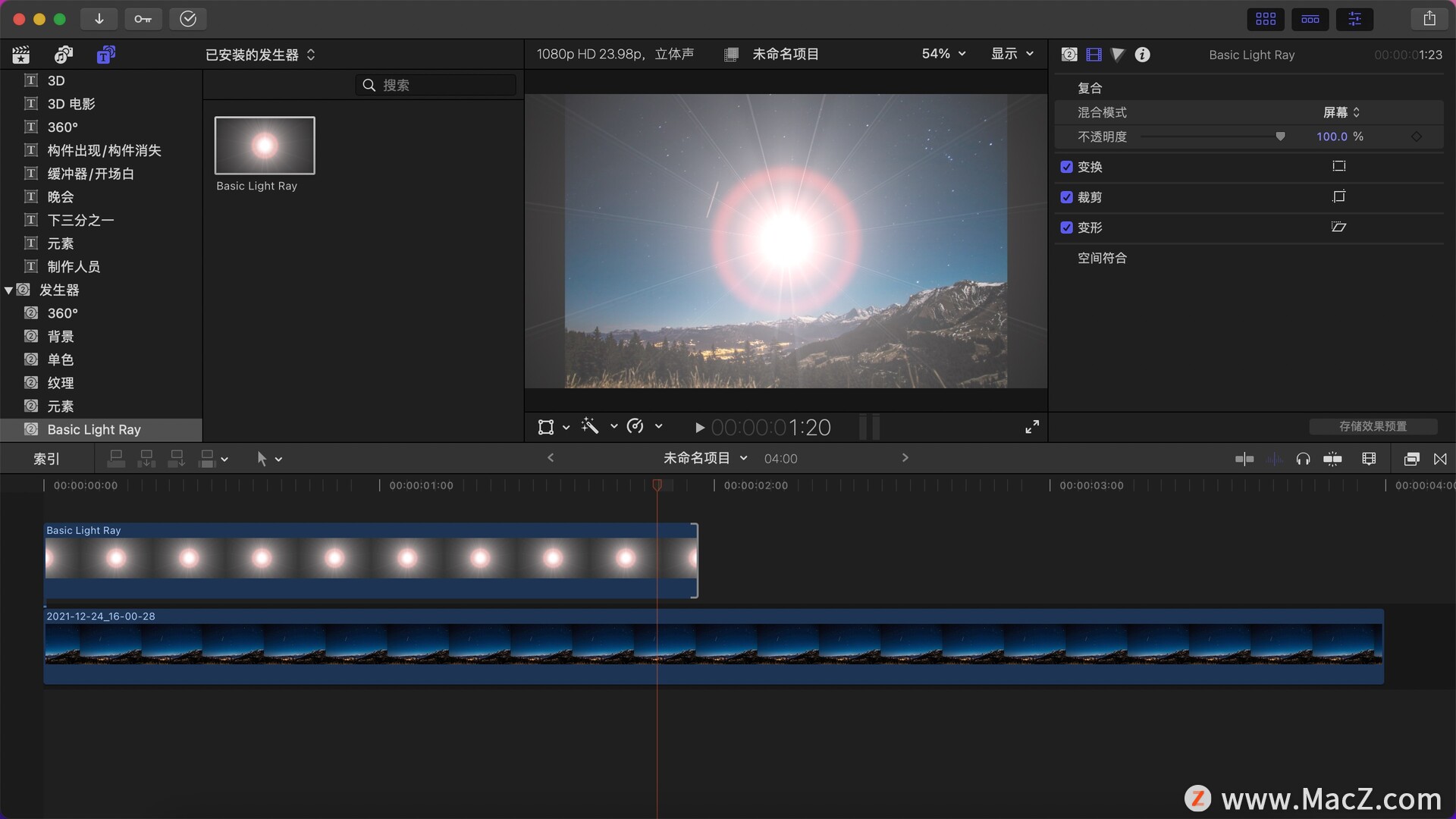Select the 背景 generator category
The height and width of the screenshot is (819, 1456).
tap(61, 337)
